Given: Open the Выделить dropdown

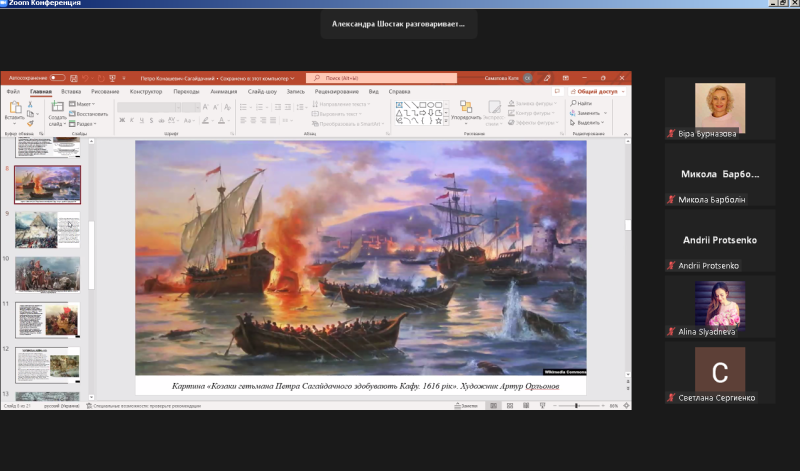Looking at the screenshot, I should pyautogui.click(x=587, y=123).
